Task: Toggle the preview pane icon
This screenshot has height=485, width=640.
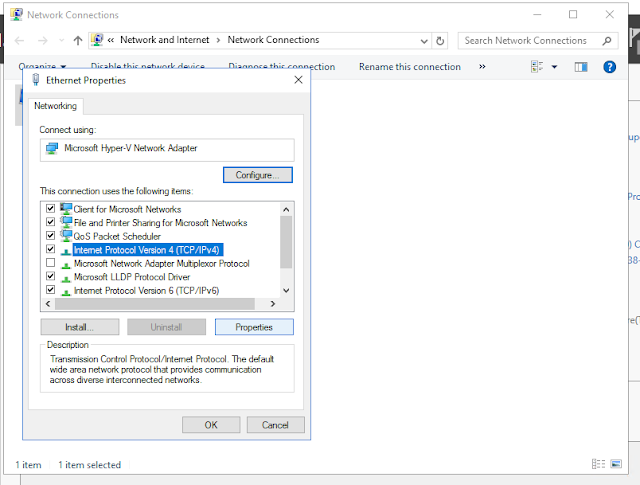Action: point(581,67)
